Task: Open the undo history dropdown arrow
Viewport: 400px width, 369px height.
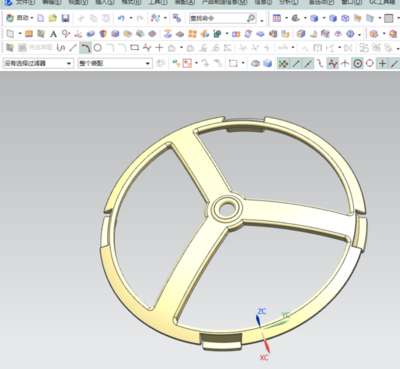Action: [x=131, y=18]
